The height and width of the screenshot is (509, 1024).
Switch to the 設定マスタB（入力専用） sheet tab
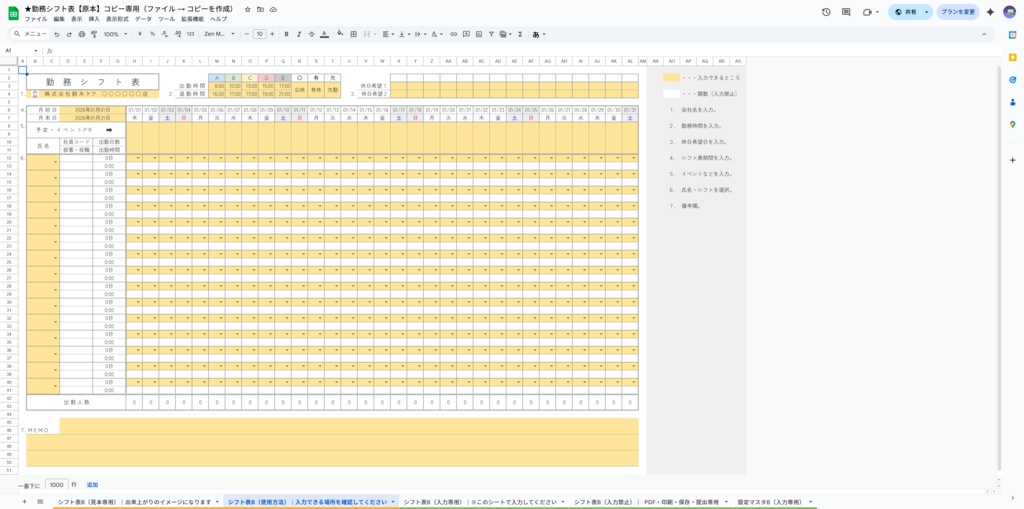(773, 502)
